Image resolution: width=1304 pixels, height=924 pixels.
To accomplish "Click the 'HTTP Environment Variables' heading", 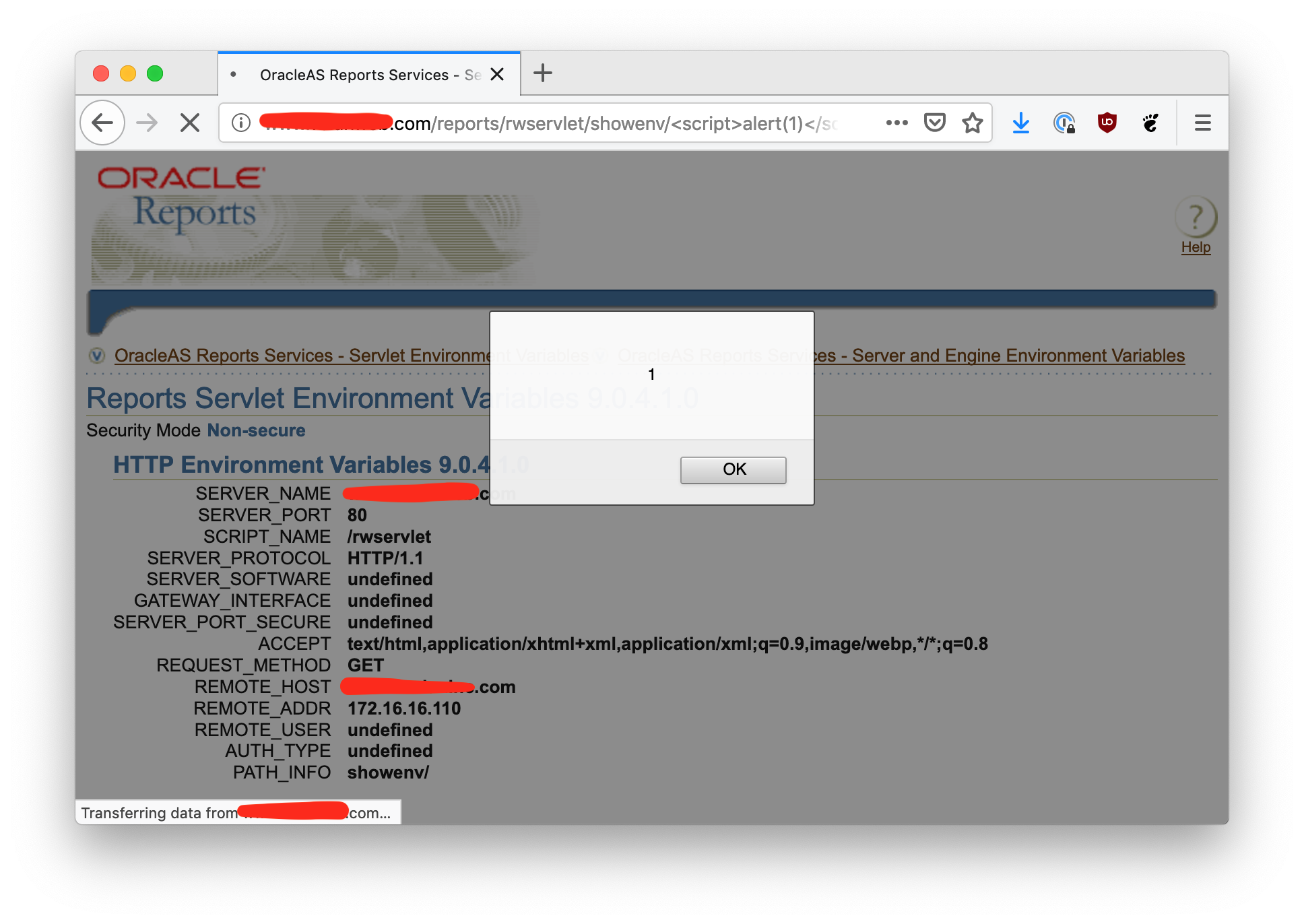I will click(321, 465).
